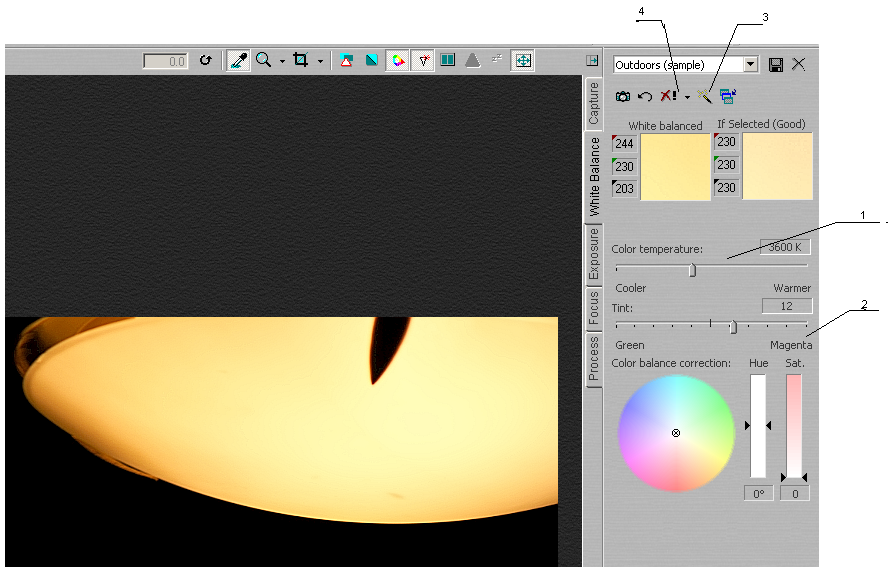This screenshot has height=575, width=888.
Task: Click White balanced blue value 203
Action: tap(624, 188)
